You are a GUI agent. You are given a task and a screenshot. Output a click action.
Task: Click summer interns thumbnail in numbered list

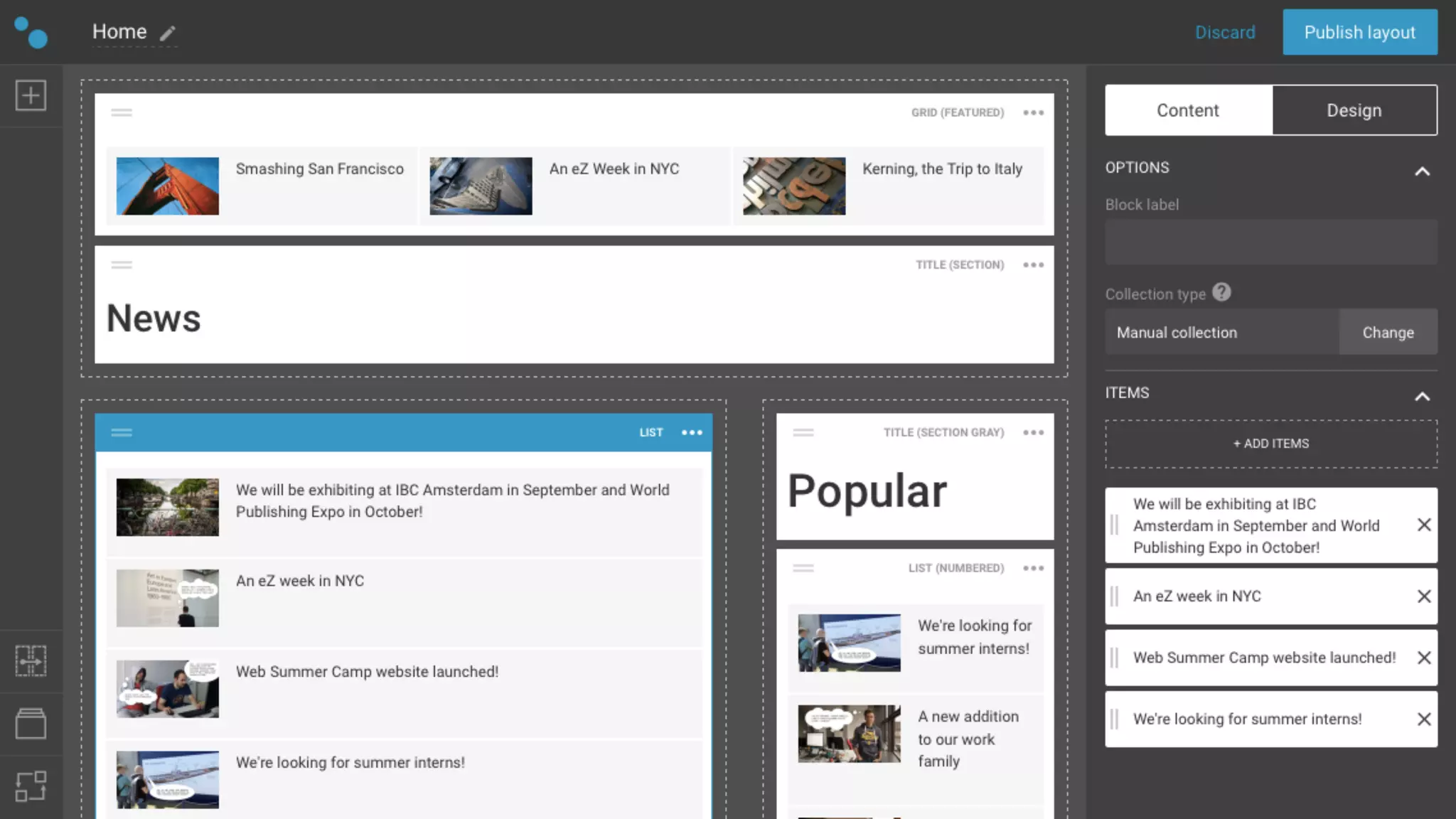click(850, 643)
